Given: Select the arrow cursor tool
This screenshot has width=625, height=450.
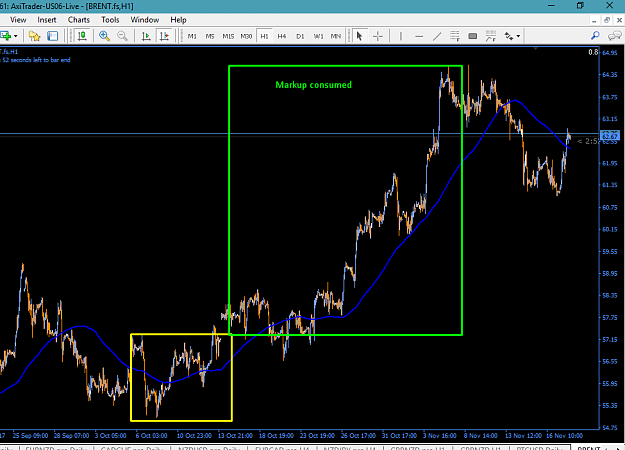Looking at the screenshot, I should tap(360, 36).
